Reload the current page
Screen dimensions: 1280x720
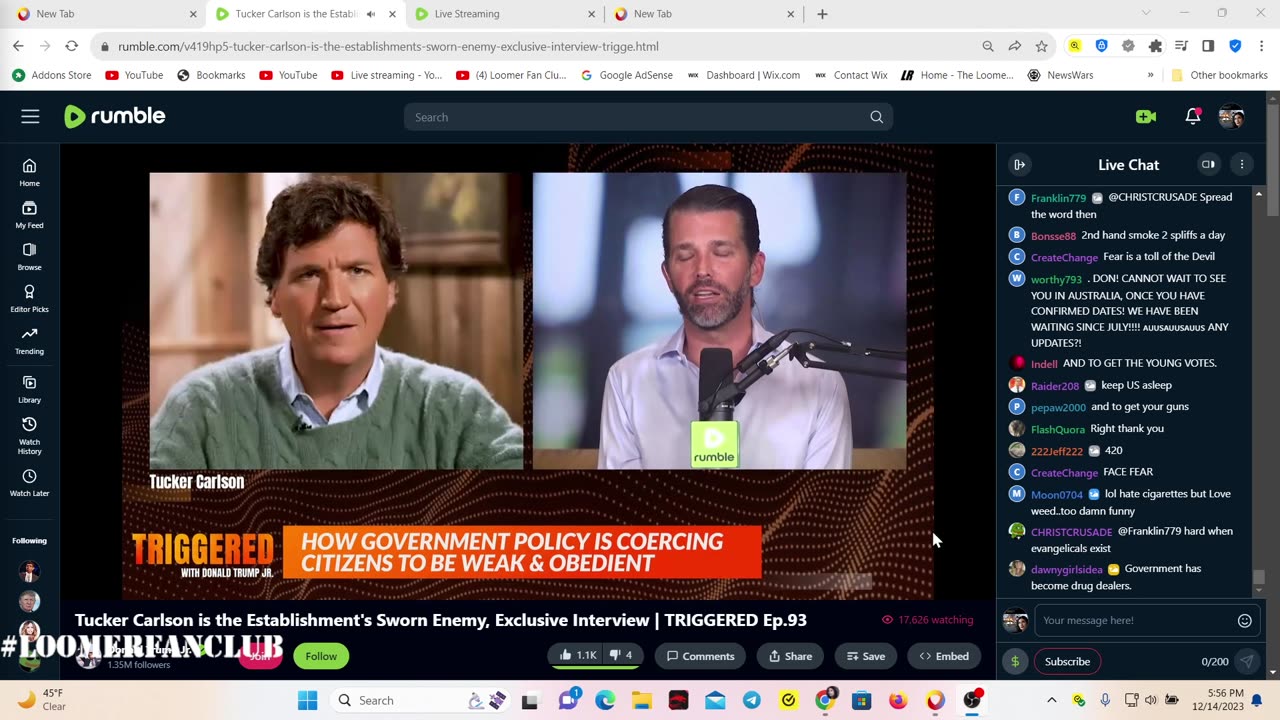pyautogui.click(x=71, y=46)
